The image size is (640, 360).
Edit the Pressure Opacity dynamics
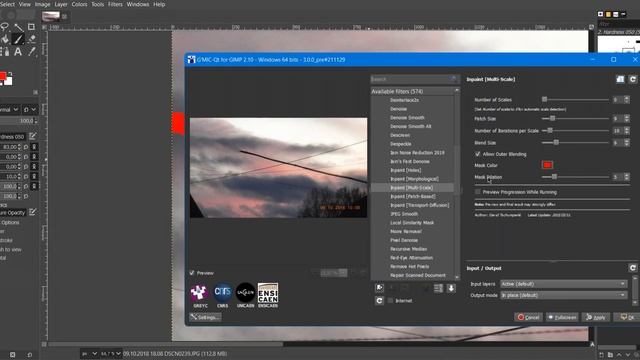32,212
